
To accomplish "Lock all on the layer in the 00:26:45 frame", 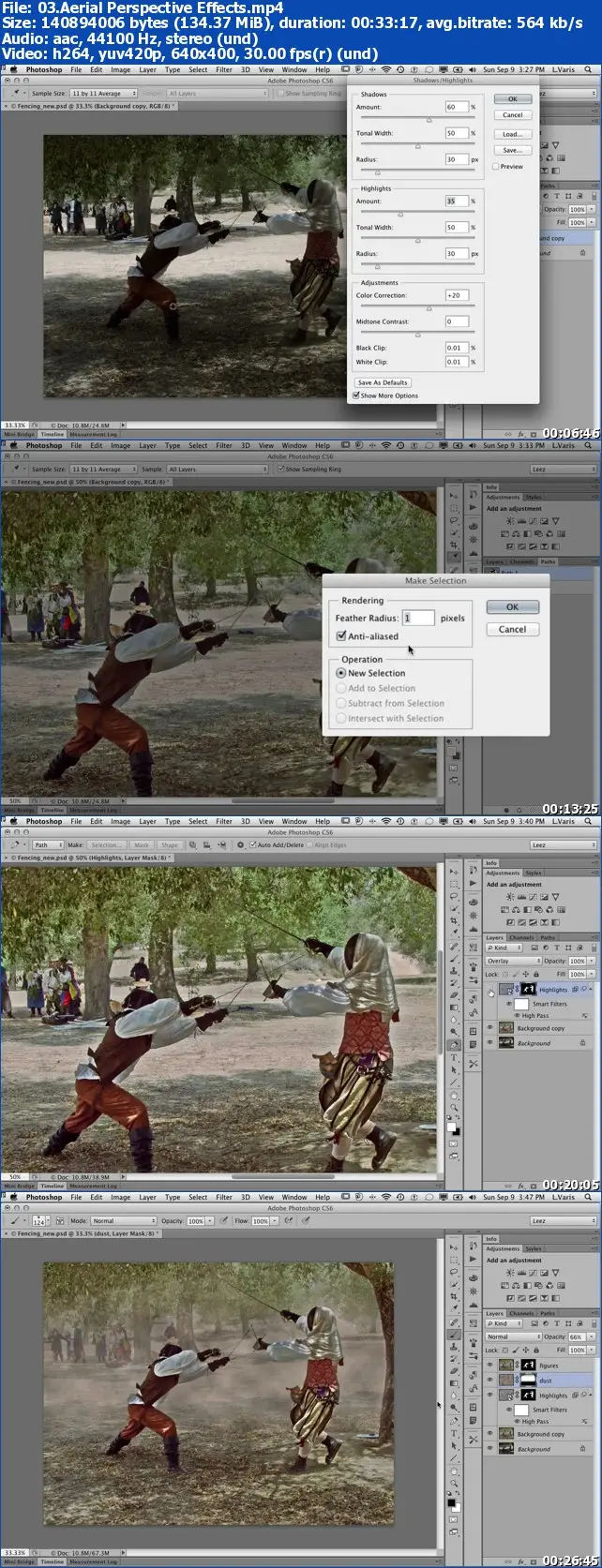I will [x=536, y=1350].
